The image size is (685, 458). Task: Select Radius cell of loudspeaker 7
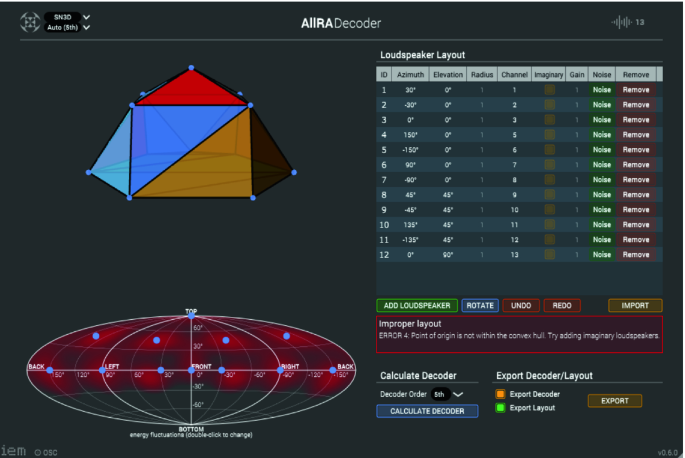[482, 180]
